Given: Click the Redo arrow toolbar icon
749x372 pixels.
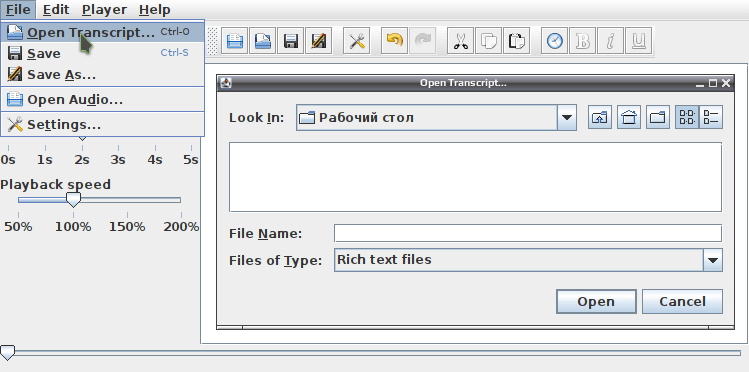Looking at the screenshot, I should 422,41.
